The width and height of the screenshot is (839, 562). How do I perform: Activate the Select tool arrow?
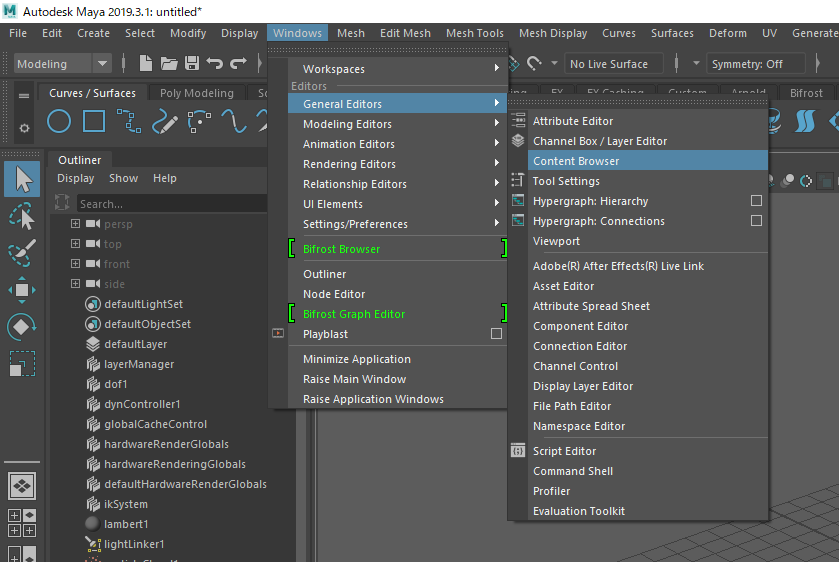click(x=22, y=179)
